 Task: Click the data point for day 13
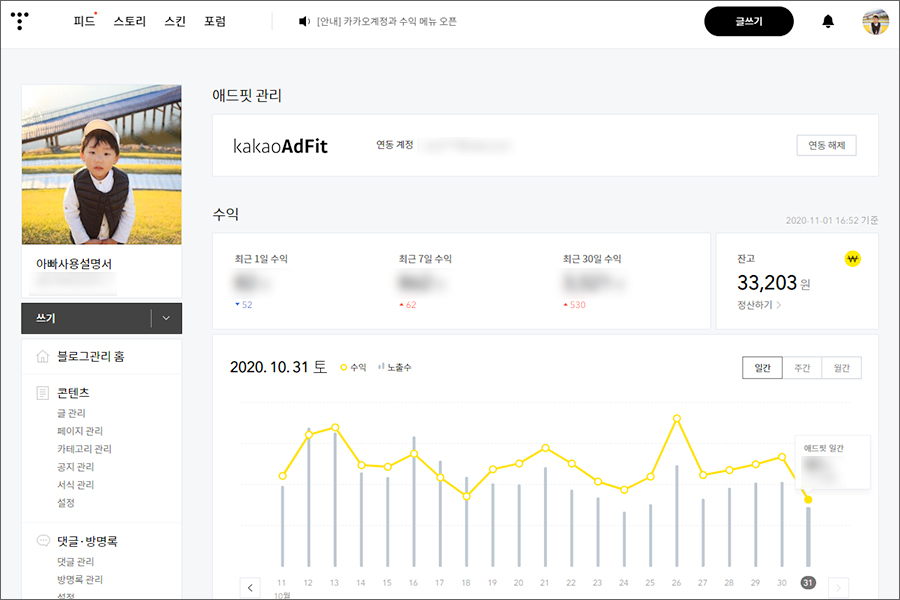coord(335,427)
